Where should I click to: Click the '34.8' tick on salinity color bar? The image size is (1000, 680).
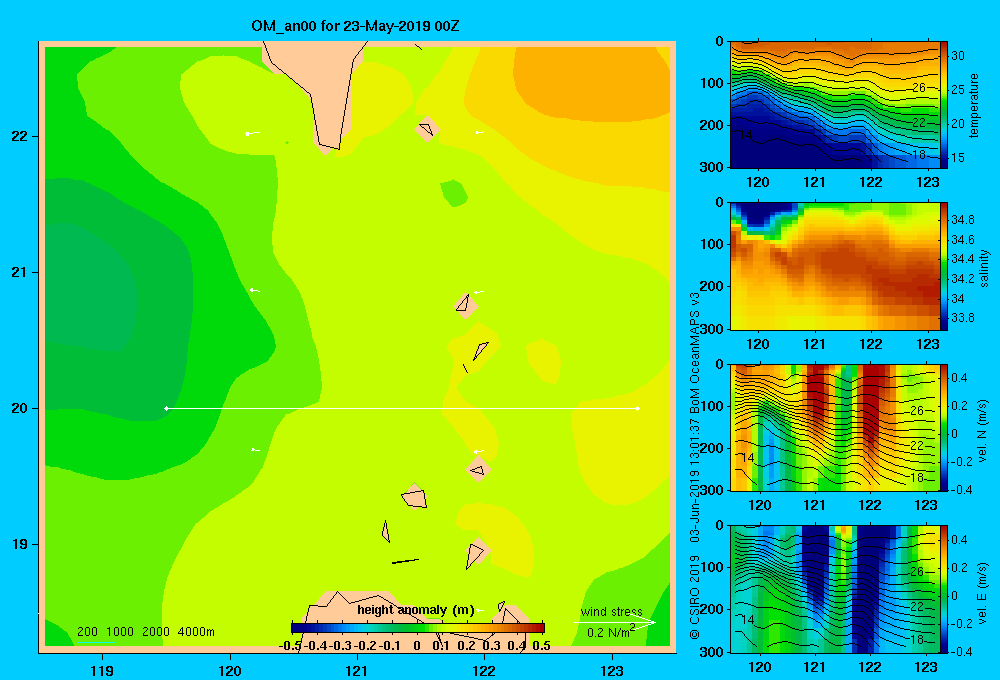962,219
